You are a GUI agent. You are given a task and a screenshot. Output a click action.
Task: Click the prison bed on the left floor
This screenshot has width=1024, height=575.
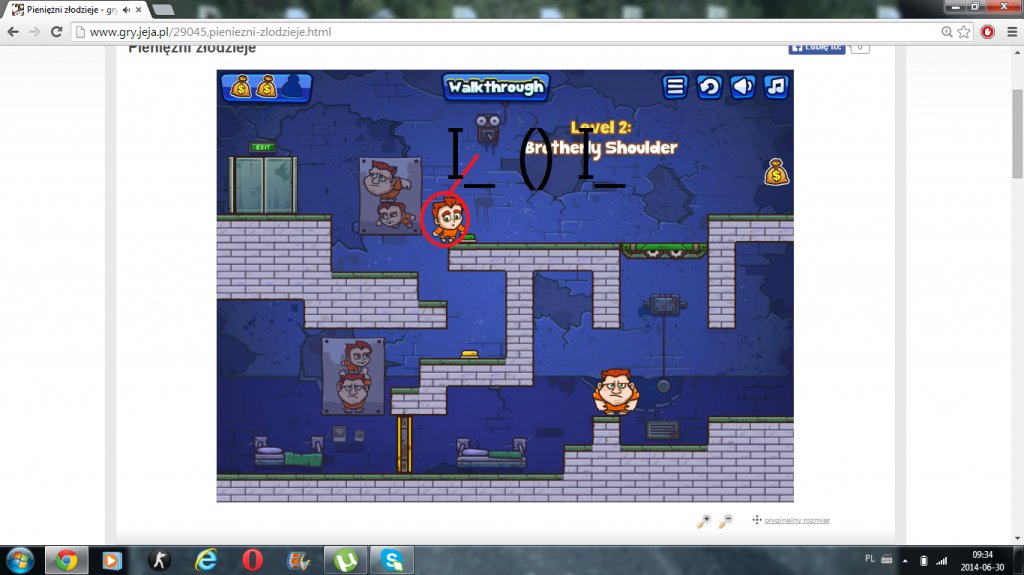(x=289, y=452)
